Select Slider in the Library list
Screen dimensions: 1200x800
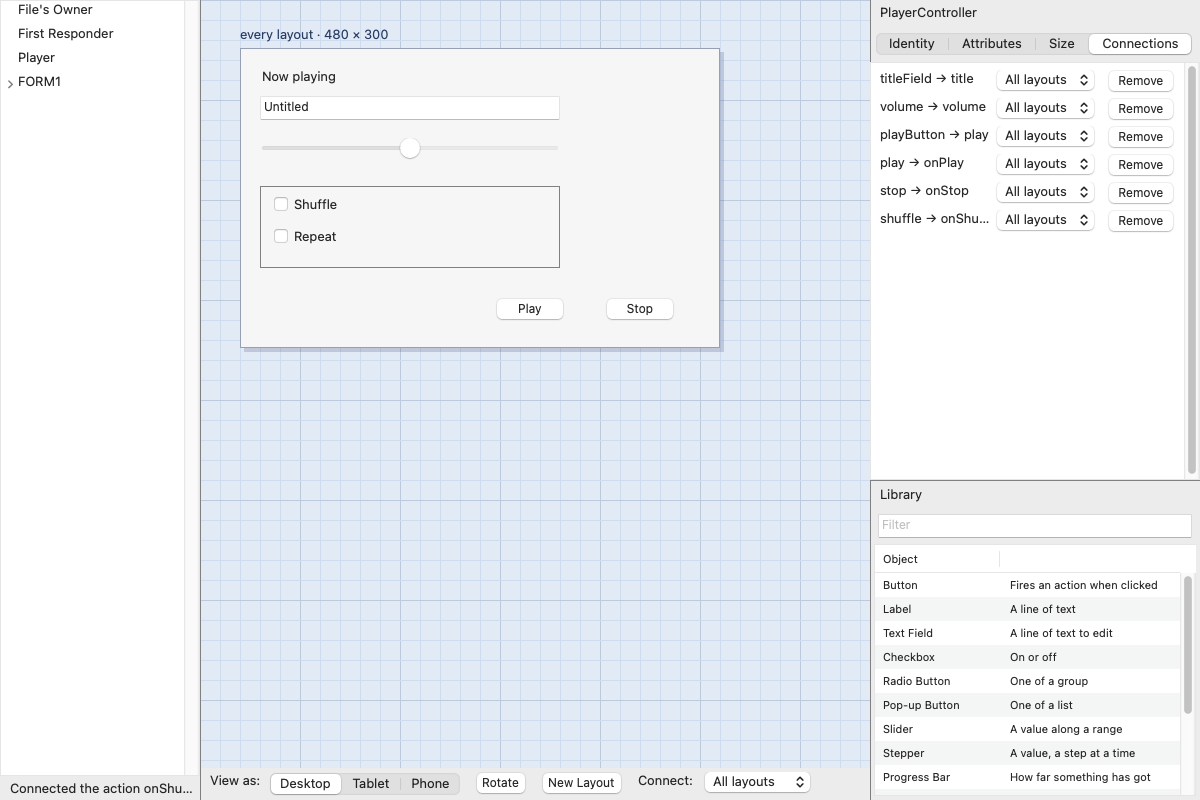1028,729
